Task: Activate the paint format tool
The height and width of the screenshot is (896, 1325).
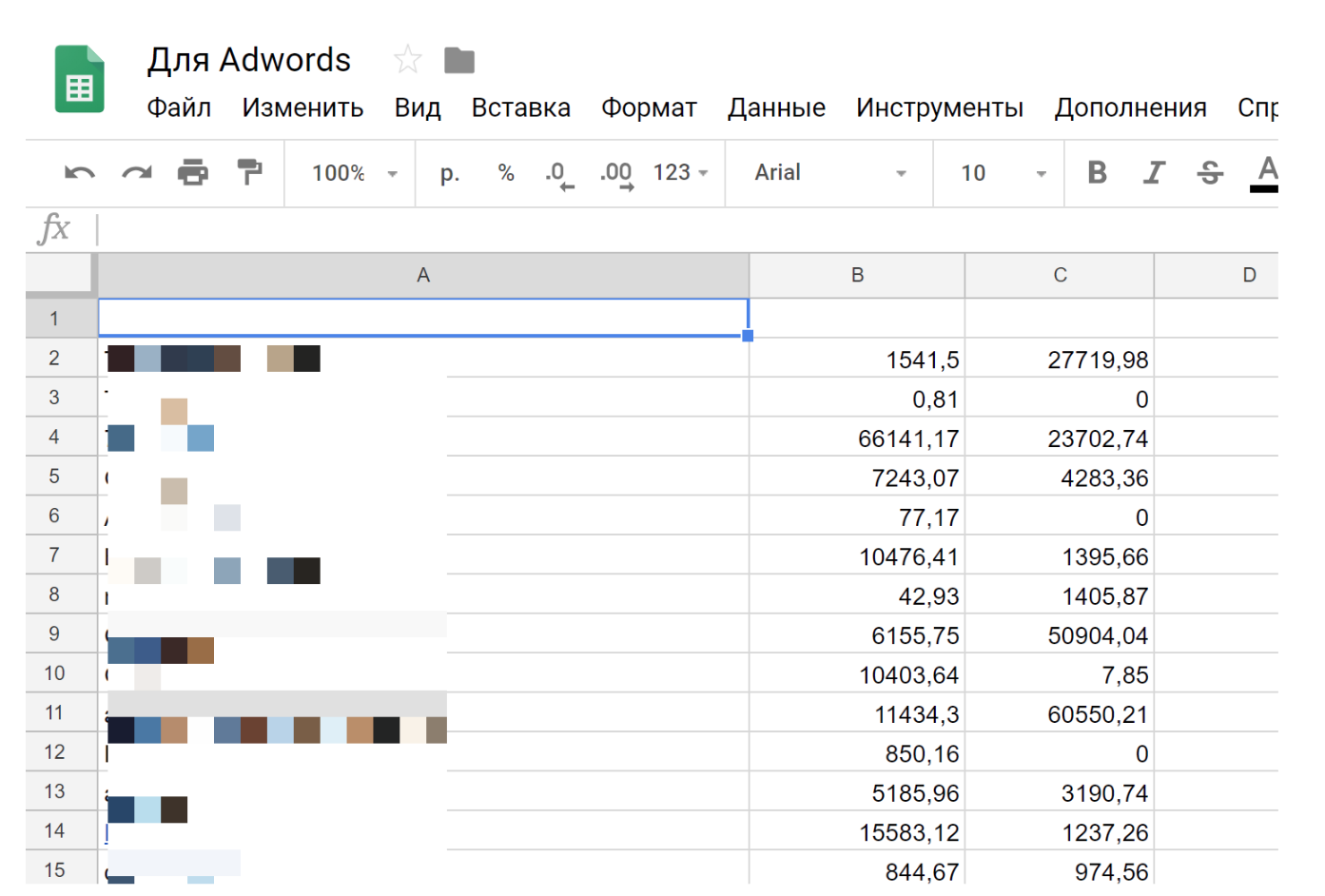Action: 249,172
